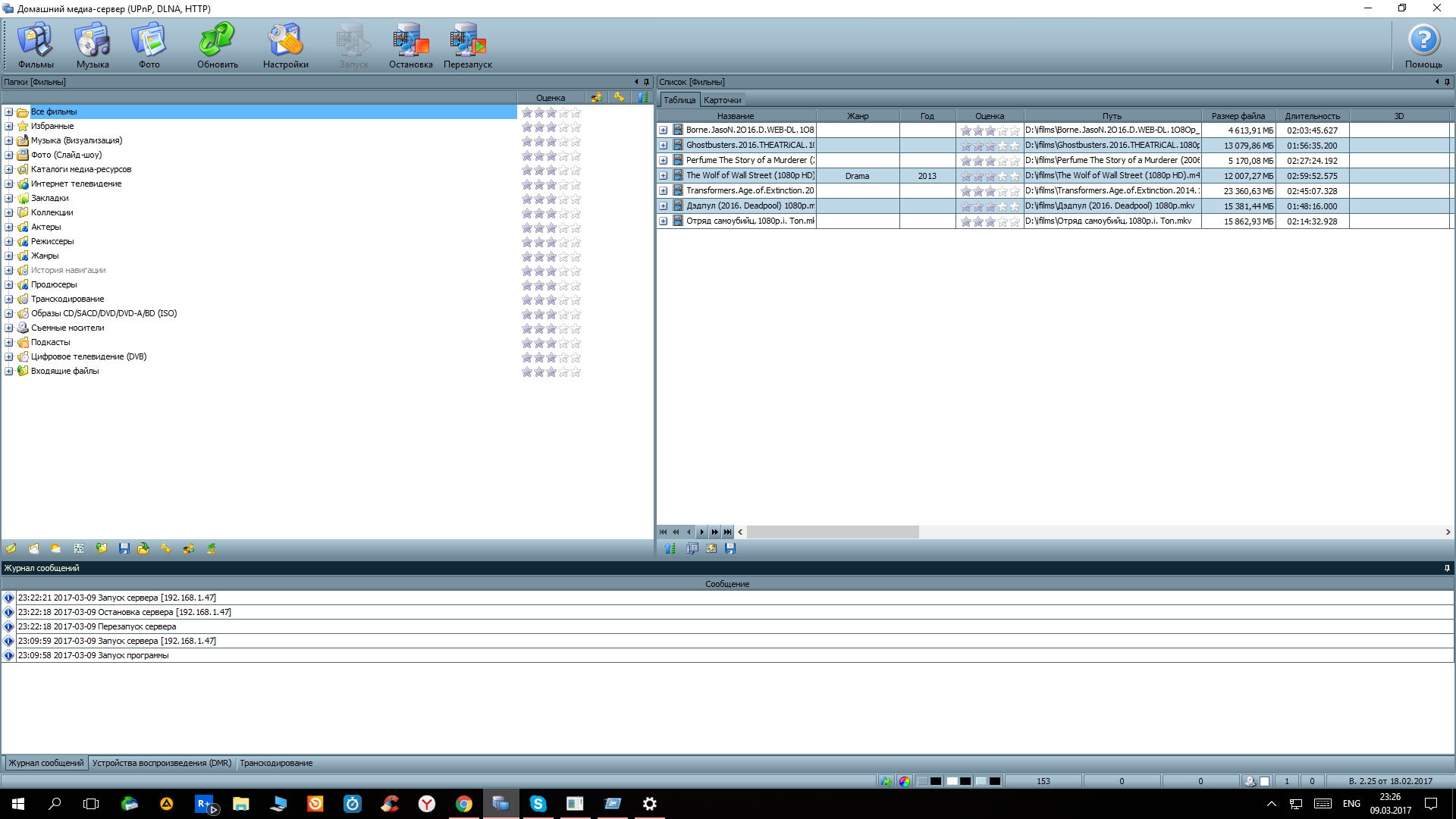Sort list by the Длительность column header
The width and height of the screenshot is (1456, 819).
tap(1312, 116)
